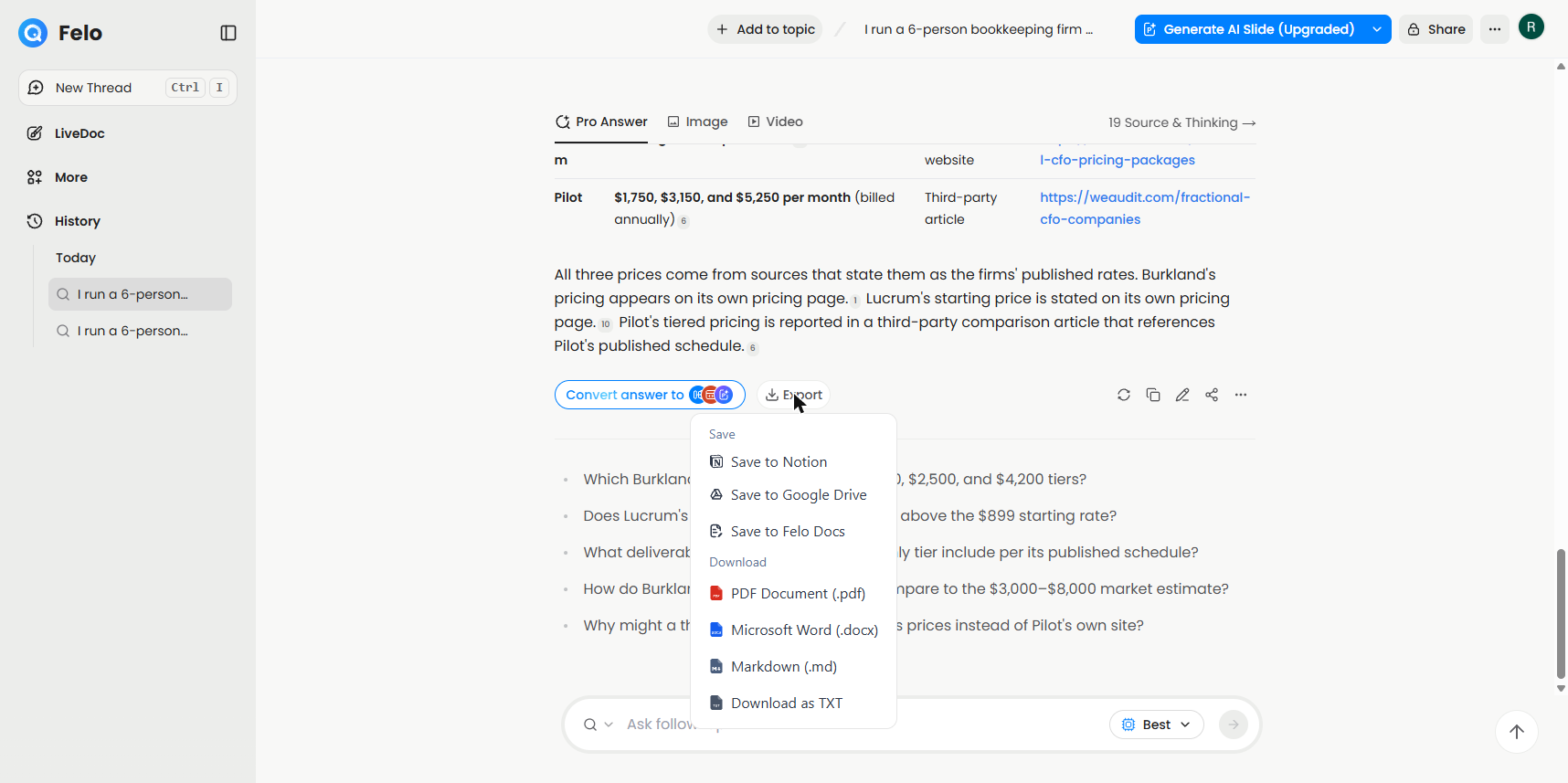The image size is (1568, 783).
Task: Choose Save to Felo Docs
Action: [x=793, y=532]
